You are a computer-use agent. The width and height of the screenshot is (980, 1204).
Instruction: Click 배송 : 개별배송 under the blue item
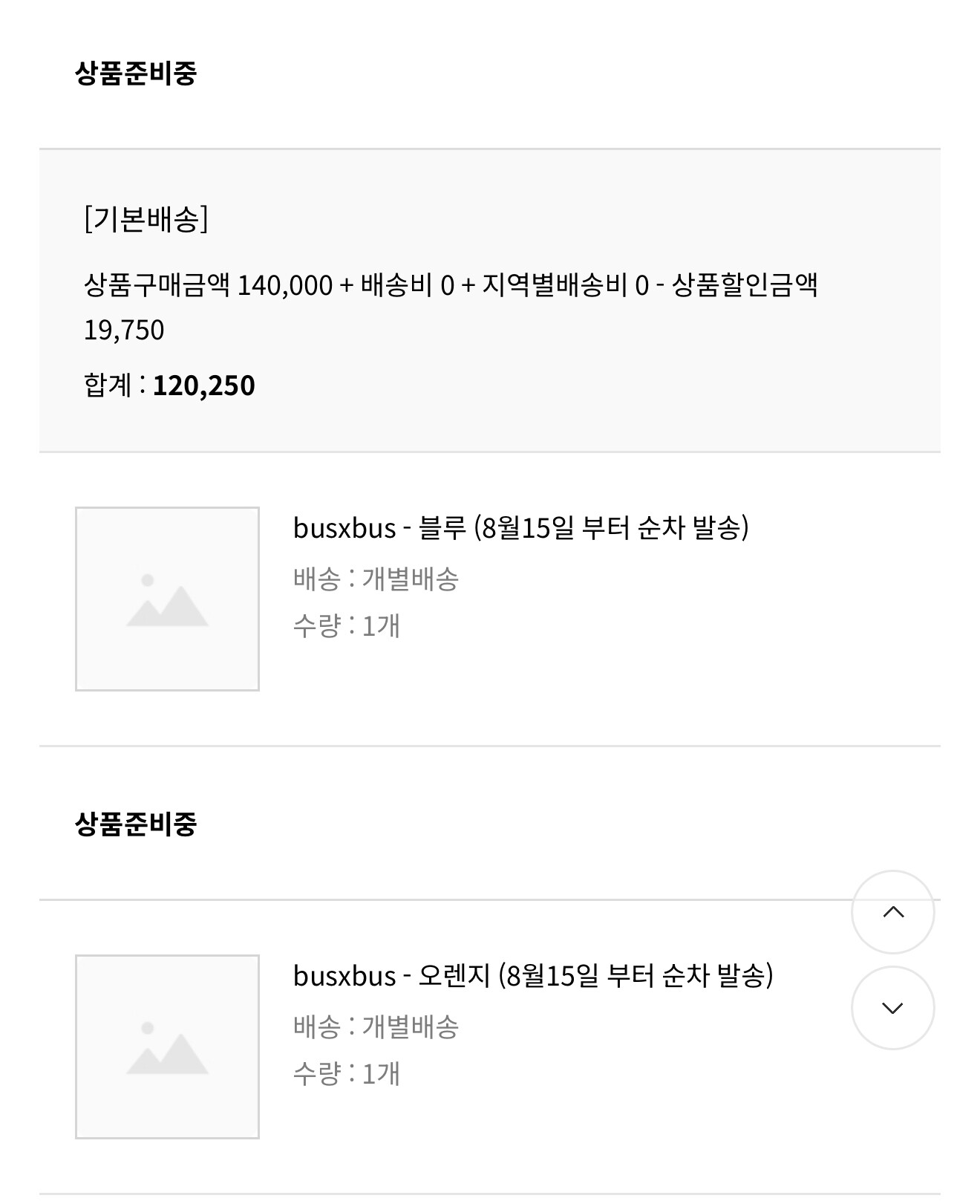tap(376, 579)
